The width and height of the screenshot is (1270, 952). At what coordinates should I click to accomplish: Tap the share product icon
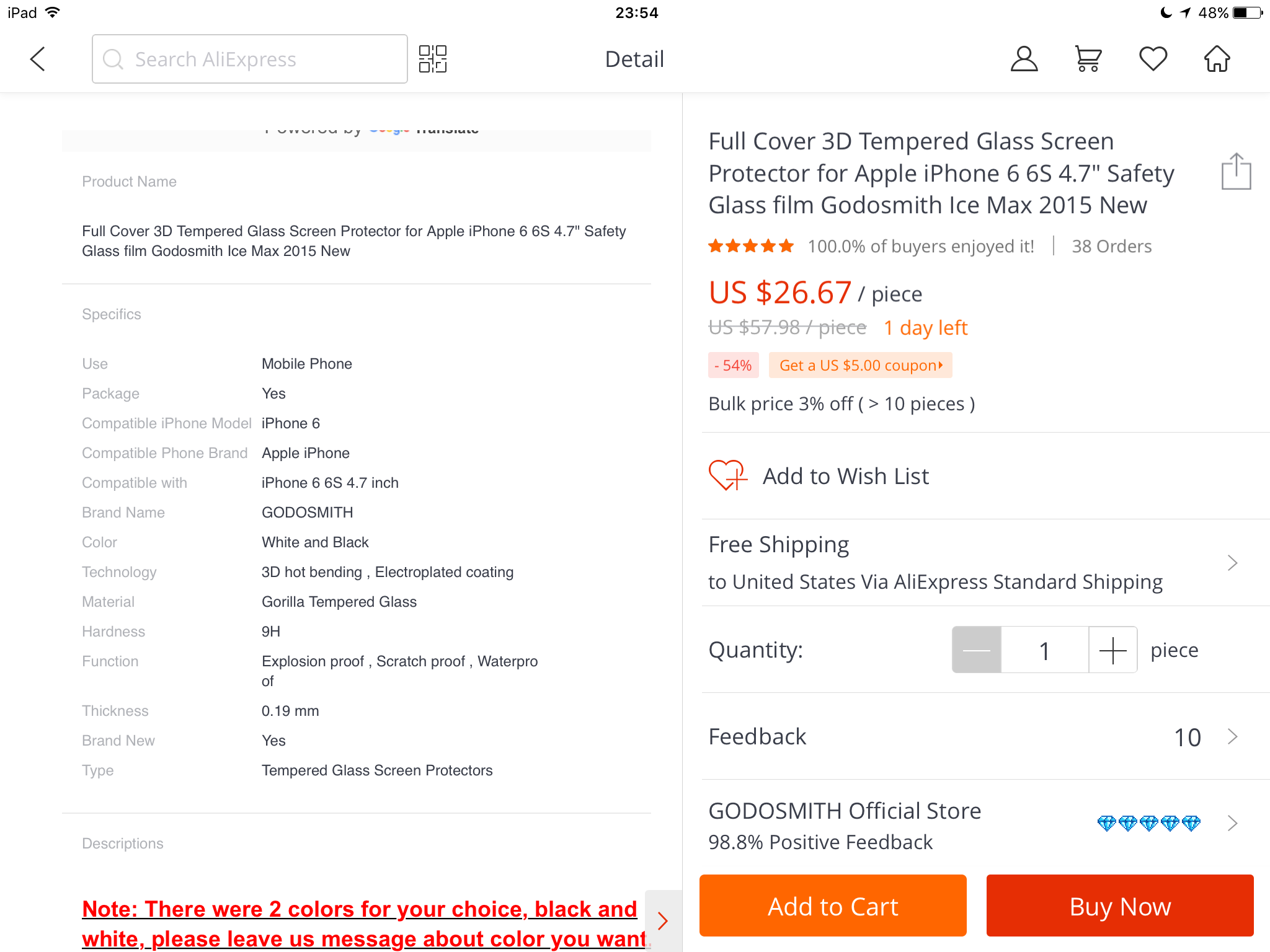click(x=1236, y=171)
